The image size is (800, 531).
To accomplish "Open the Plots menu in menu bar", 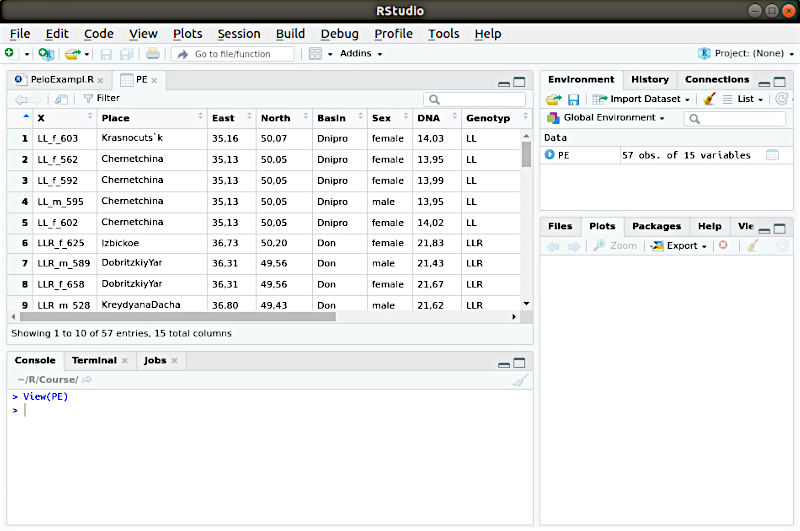I will [187, 33].
